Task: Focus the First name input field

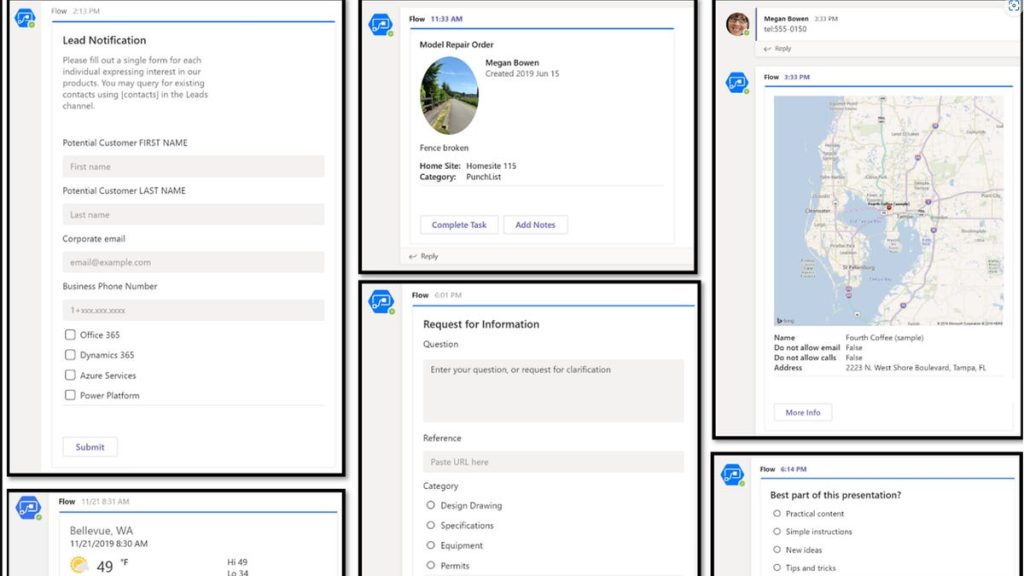Action: [x=193, y=167]
